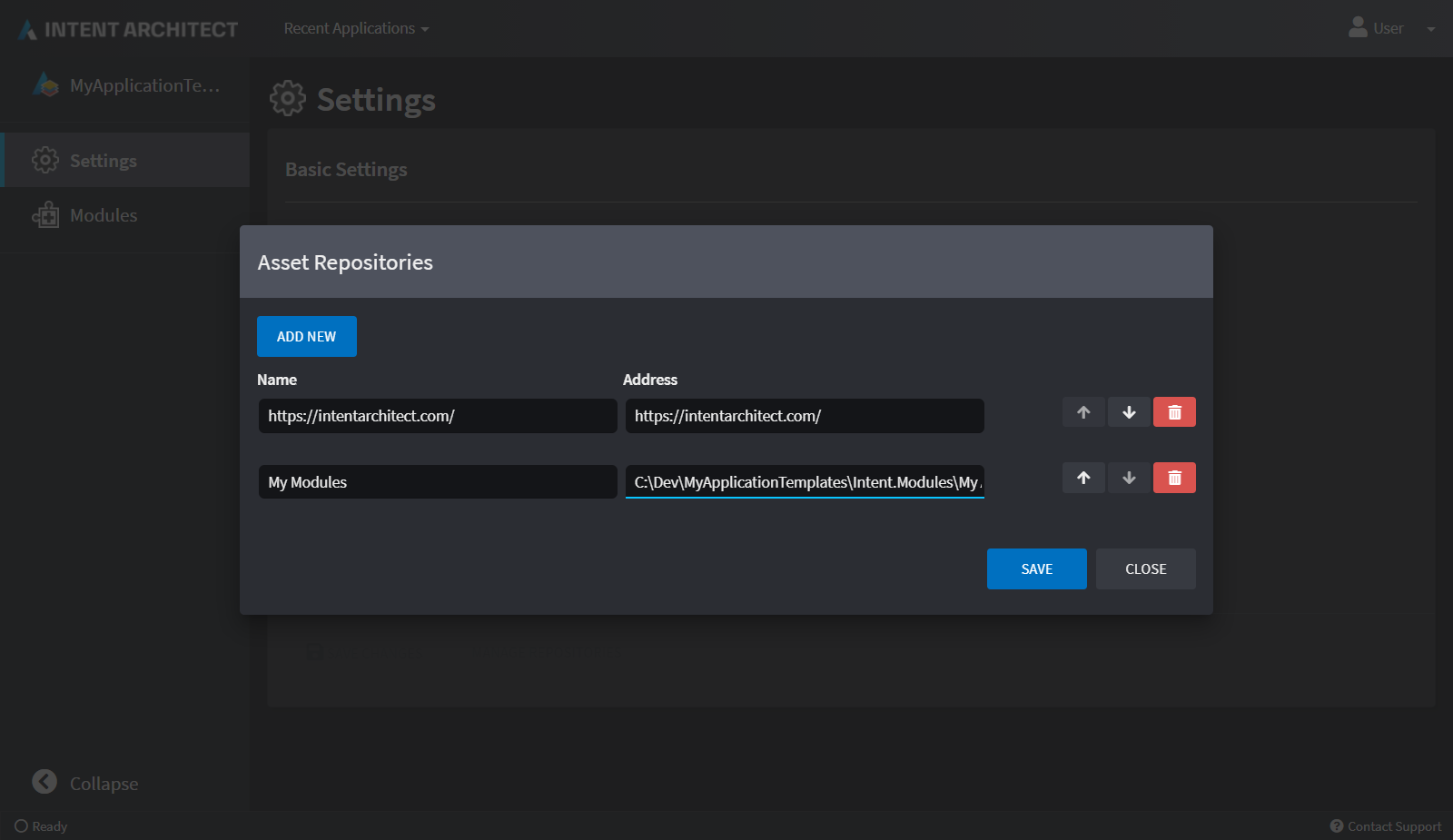Click the Contact Support question mark icon
Viewport: 1453px width, 840px height.
[1336, 825]
